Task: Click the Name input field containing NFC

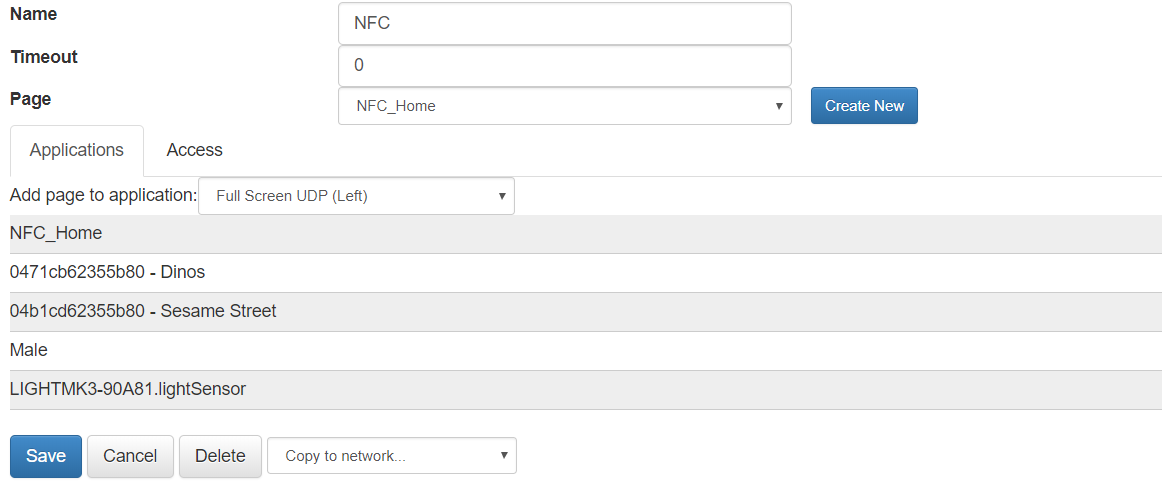Action: point(564,23)
